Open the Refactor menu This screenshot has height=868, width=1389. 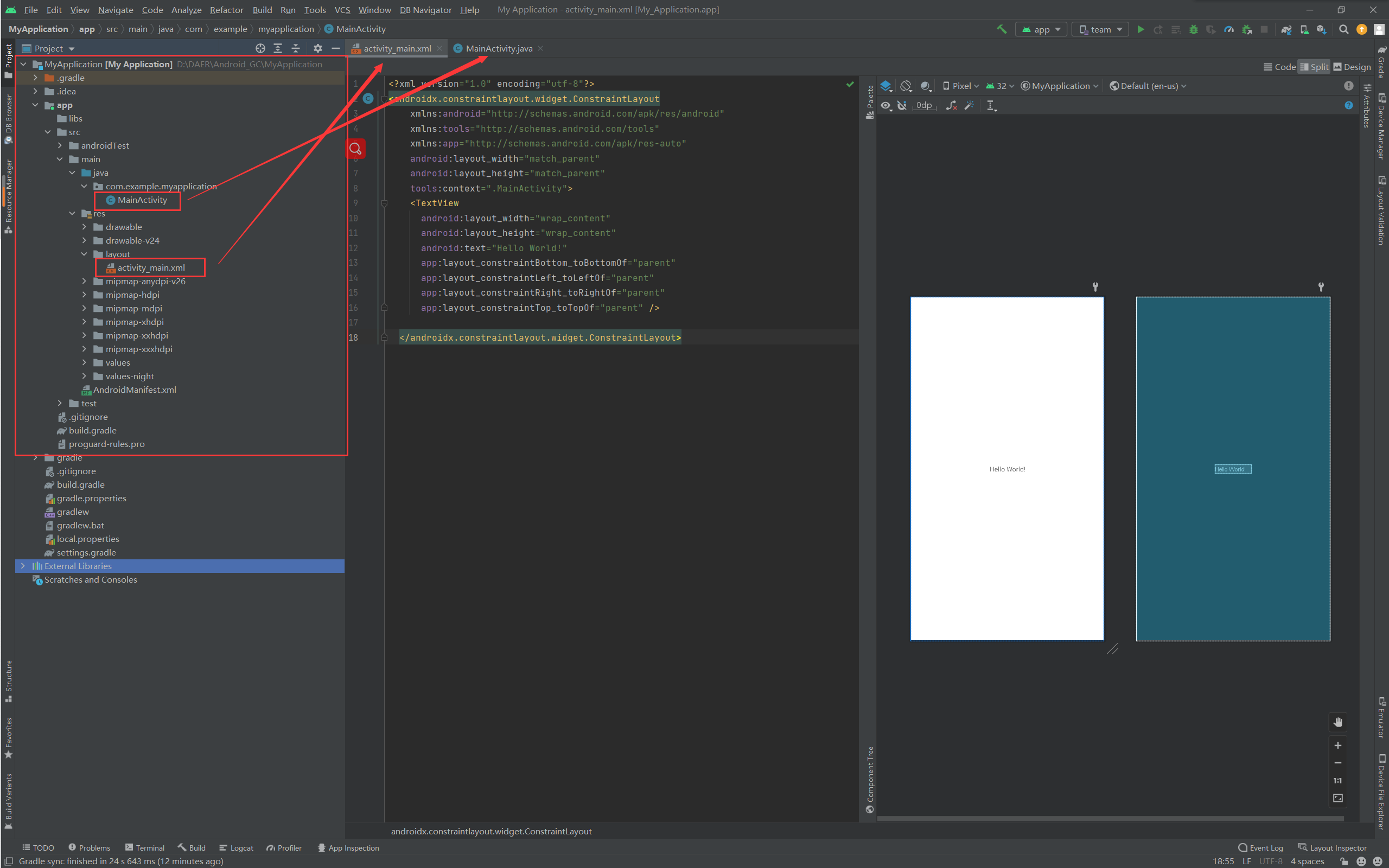(226, 10)
